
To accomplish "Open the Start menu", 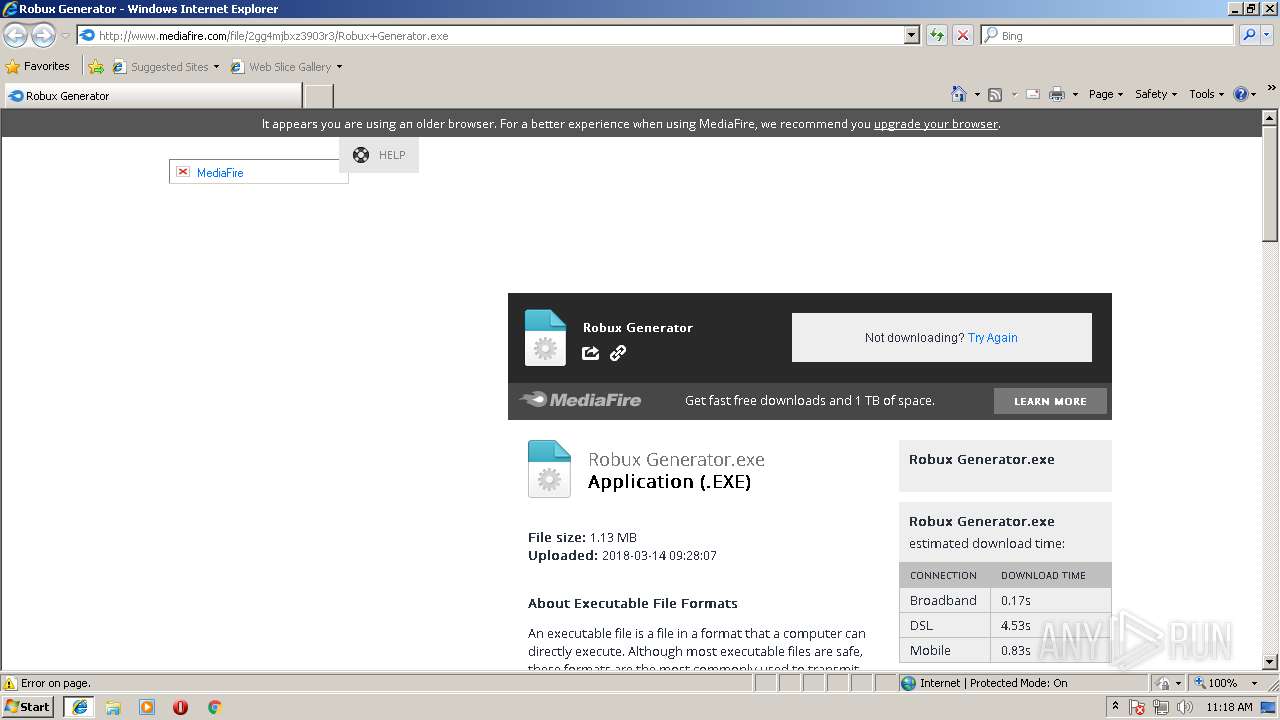I will coord(27,707).
